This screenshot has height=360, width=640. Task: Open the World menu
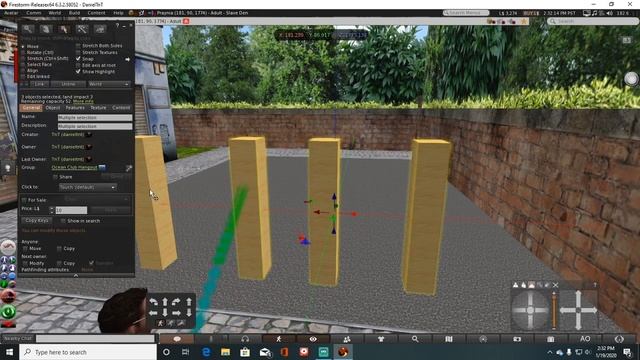coord(55,13)
